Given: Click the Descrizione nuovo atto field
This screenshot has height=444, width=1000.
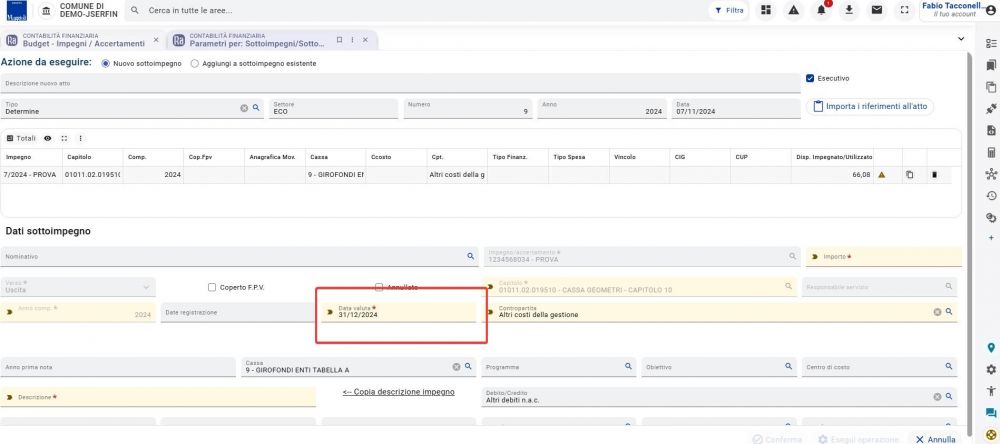Looking at the screenshot, I should click(x=401, y=84).
